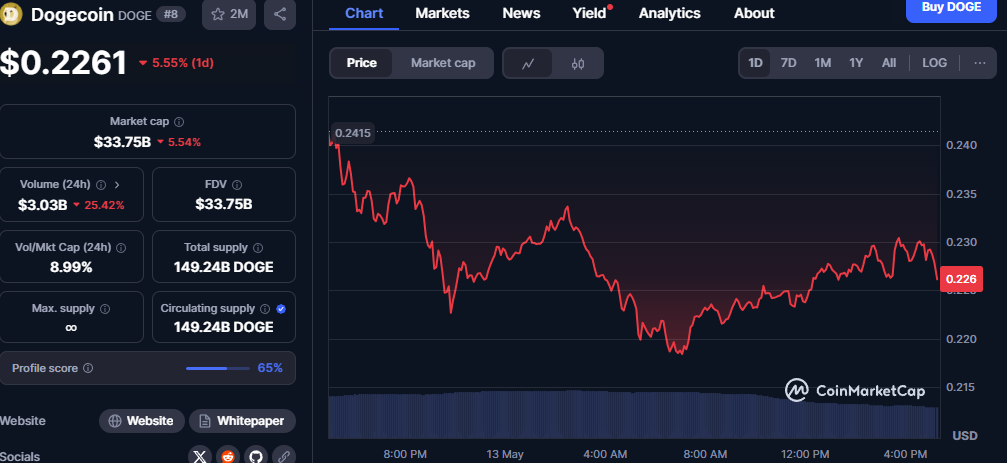Click the 5.55% (1d) change text
The width and height of the screenshot is (1007, 463).
click(x=182, y=63)
